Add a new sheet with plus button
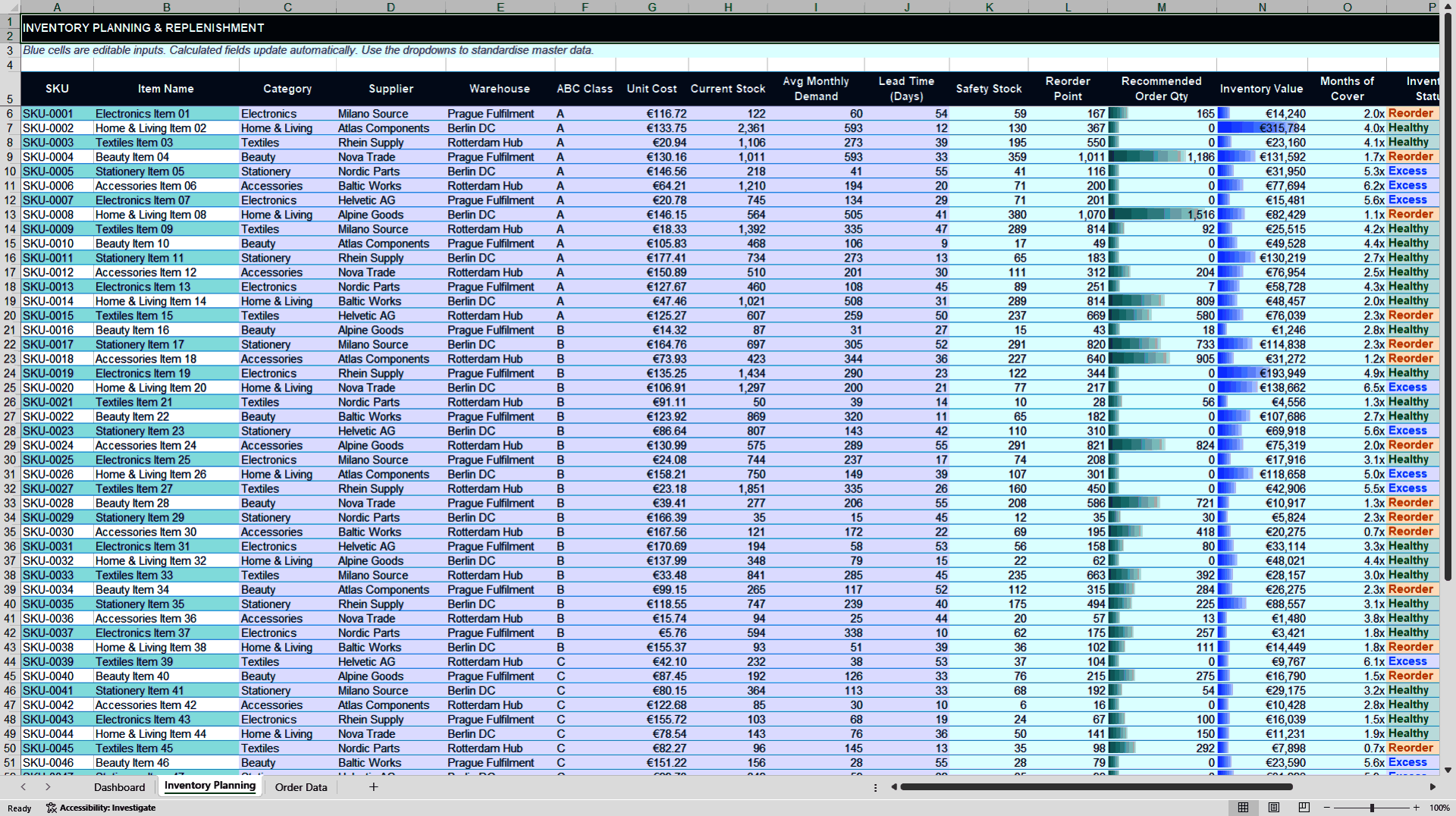1456x816 pixels. 373,787
